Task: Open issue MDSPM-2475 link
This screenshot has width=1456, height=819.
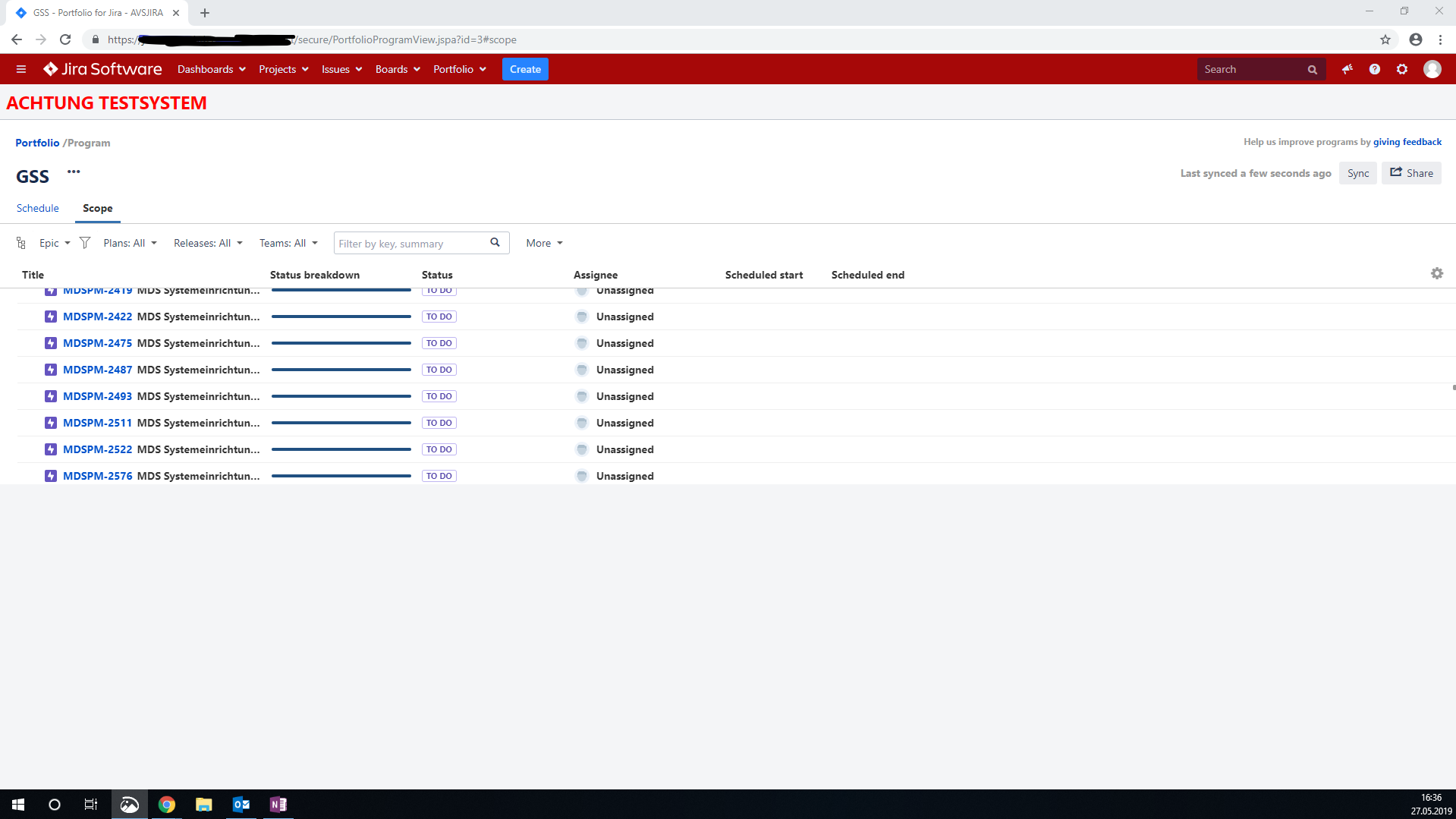Action: [x=97, y=343]
